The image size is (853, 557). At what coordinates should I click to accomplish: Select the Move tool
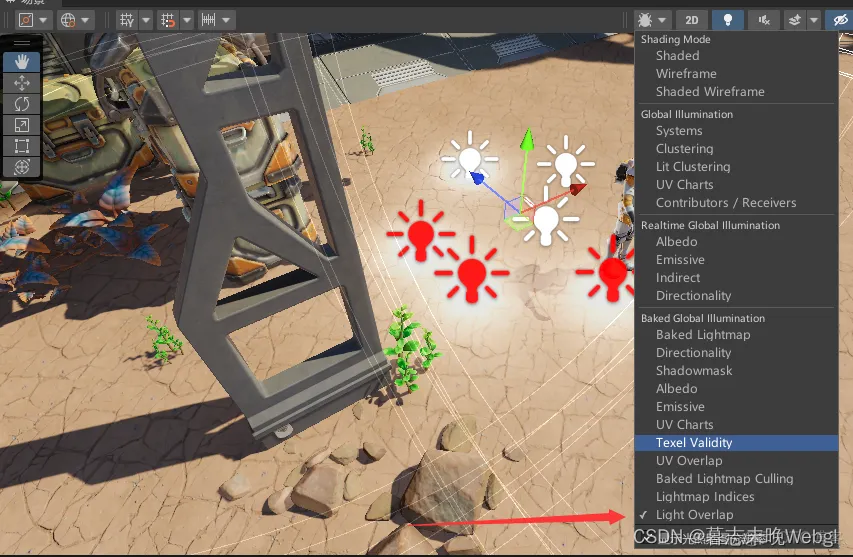pos(22,83)
